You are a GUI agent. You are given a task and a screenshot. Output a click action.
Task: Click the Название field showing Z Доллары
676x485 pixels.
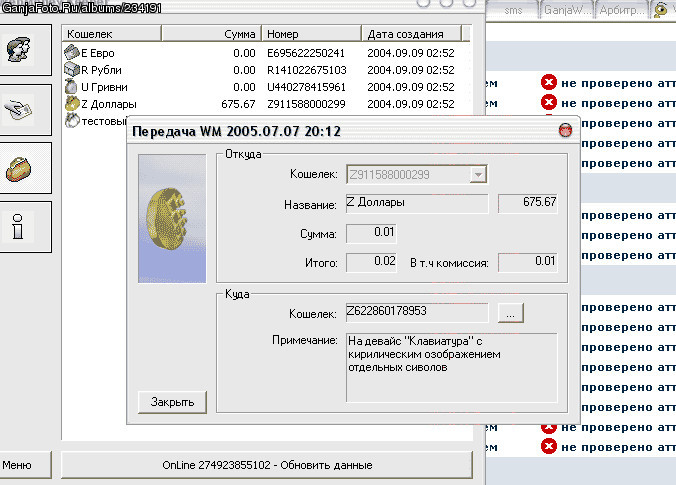[x=417, y=203]
